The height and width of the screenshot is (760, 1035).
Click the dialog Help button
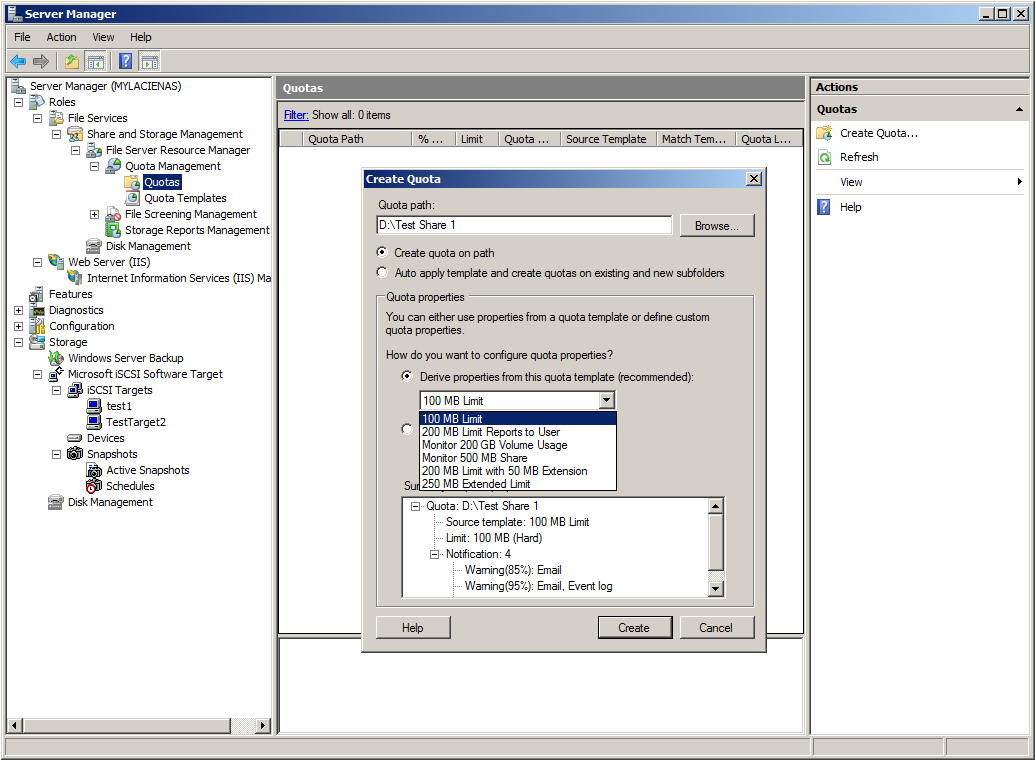[413, 628]
